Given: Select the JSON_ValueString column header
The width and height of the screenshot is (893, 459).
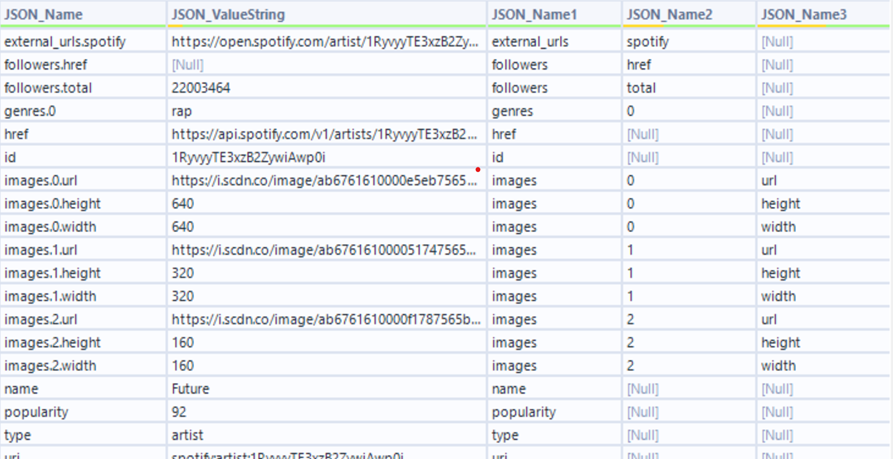Looking at the screenshot, I should coord(327,14).
